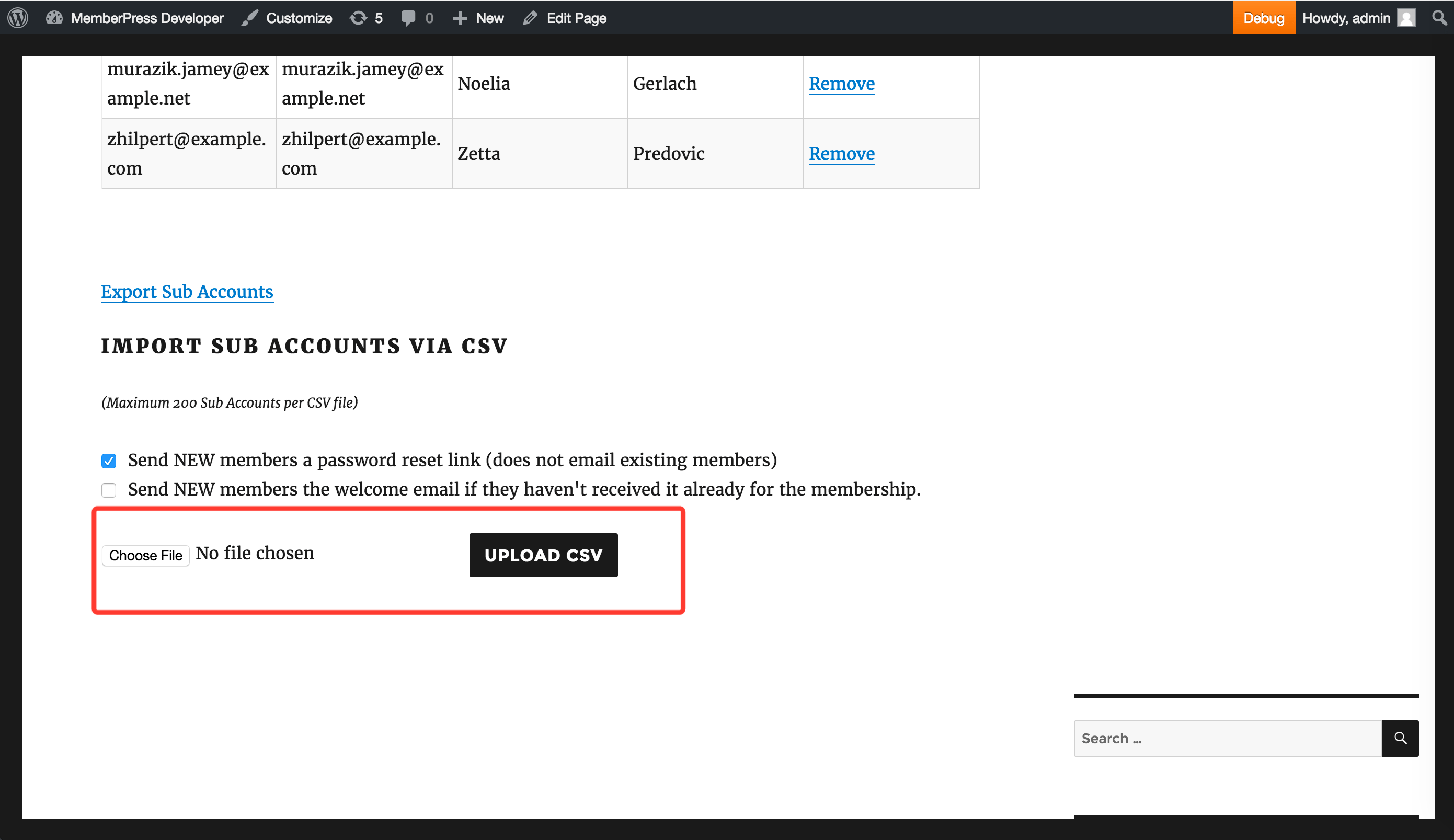
Task: Open the New content menu
Action: point(478,18)
